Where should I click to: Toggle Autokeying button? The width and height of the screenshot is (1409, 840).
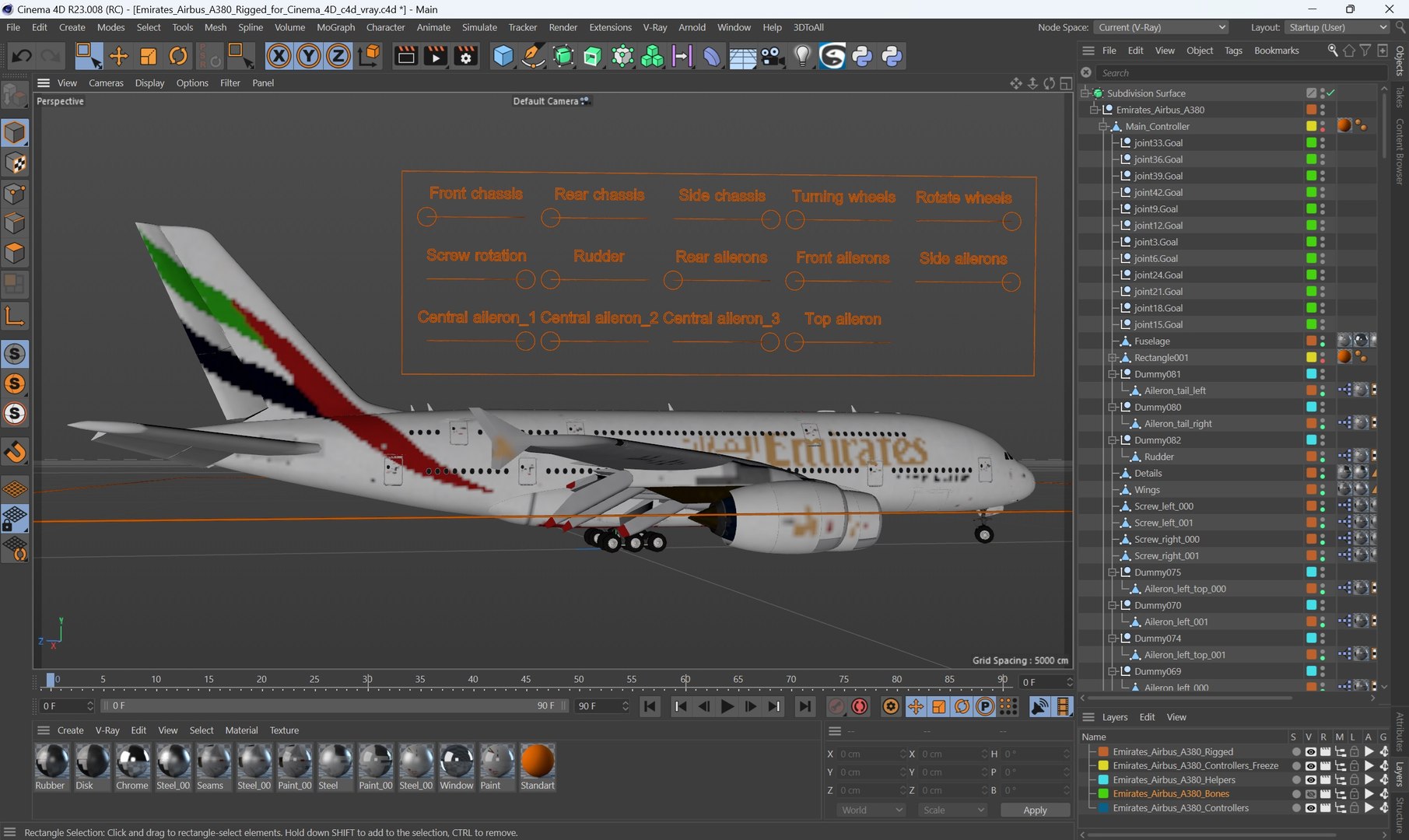860,706
